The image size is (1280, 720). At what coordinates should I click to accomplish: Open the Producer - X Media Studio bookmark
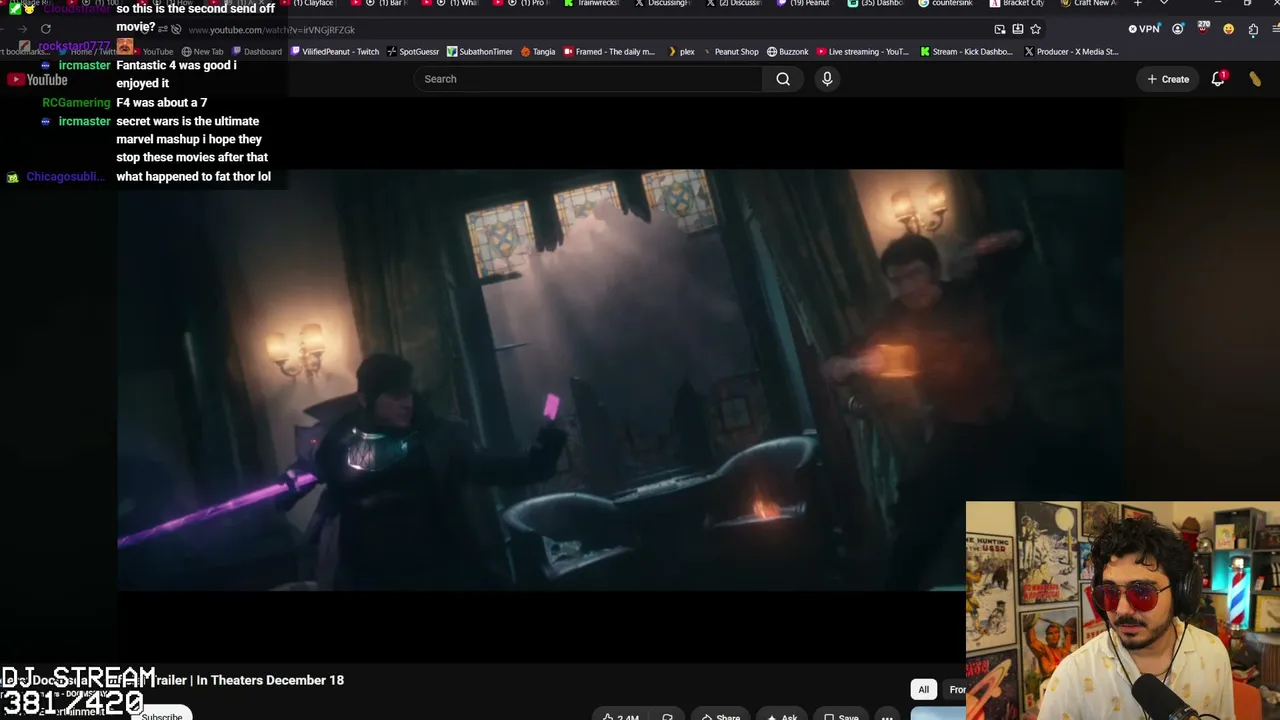point(1071,52)
